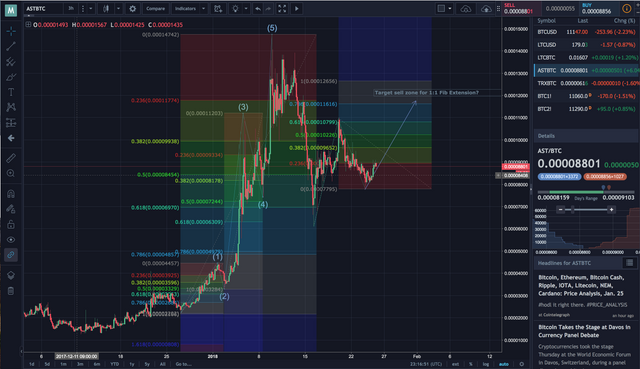Toggle the log scale option

pos(486,364)
